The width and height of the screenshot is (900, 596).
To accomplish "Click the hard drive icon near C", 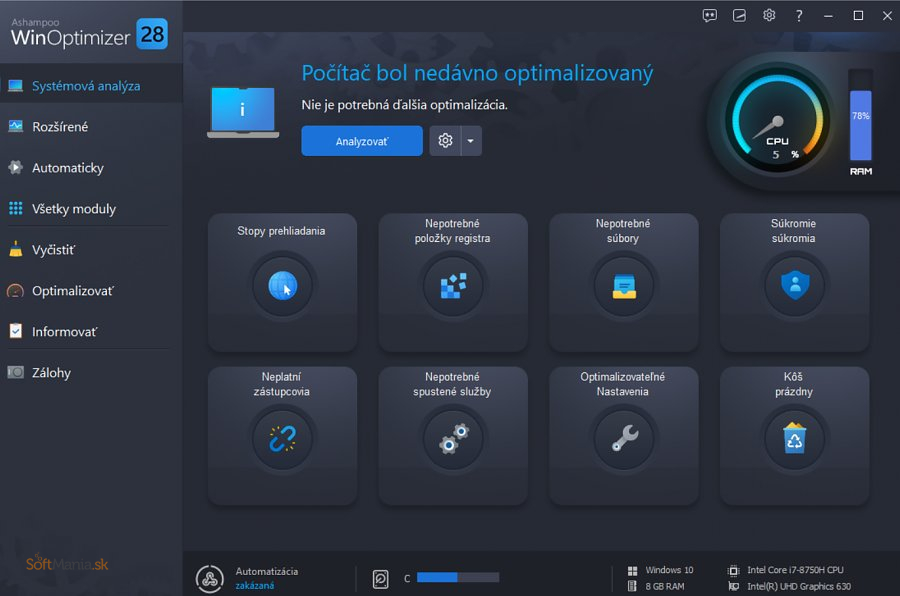I will click(381, 579).
